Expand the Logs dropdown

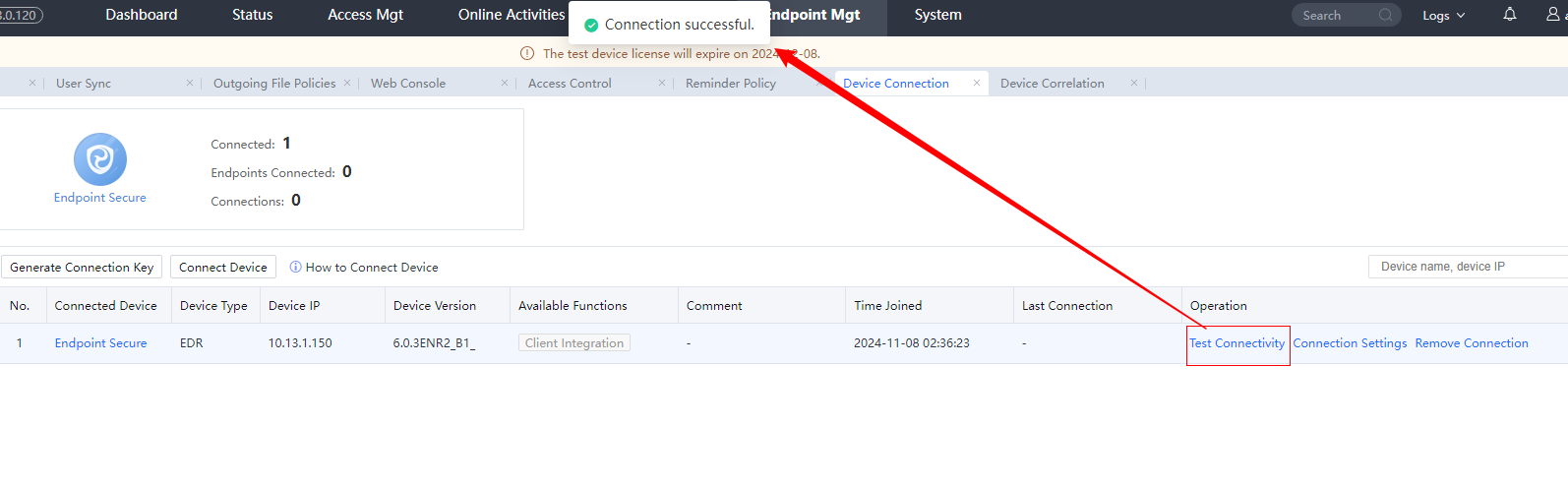pyautogui.click(x=1443, y=16)
